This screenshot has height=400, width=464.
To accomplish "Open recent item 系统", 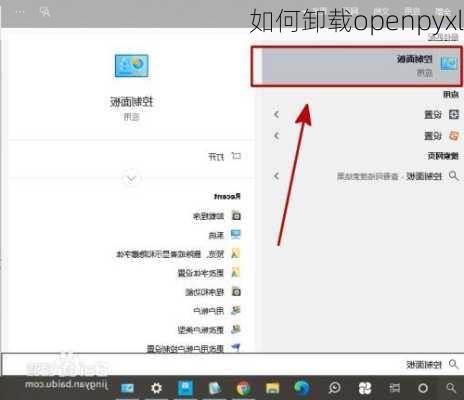I will [x=224, y=235].
